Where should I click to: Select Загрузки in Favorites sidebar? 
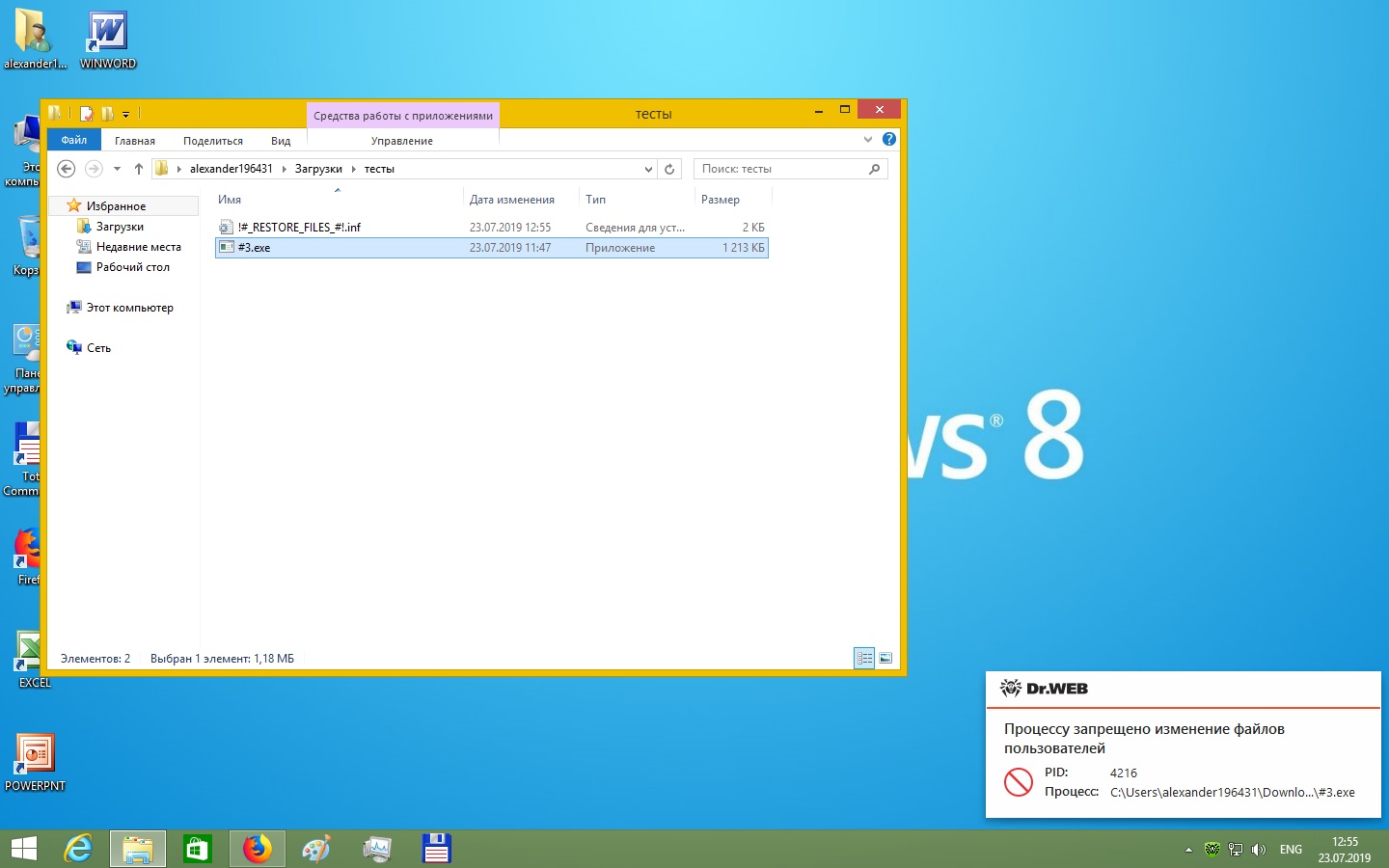pos(120,227)
